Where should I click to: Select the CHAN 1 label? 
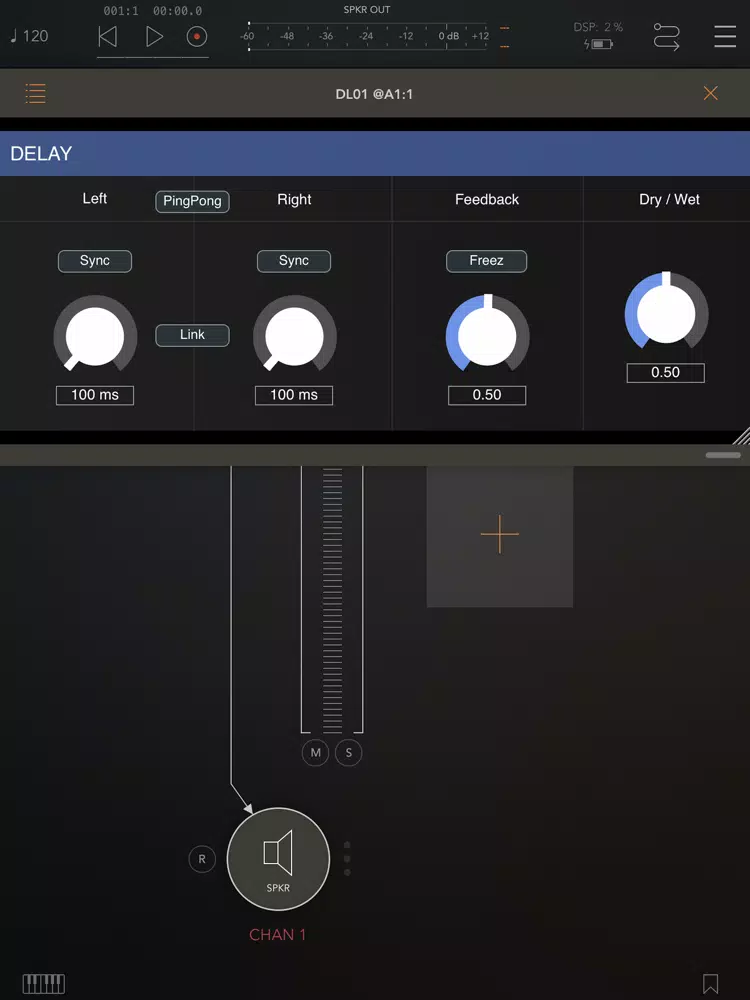click(277, 935)
